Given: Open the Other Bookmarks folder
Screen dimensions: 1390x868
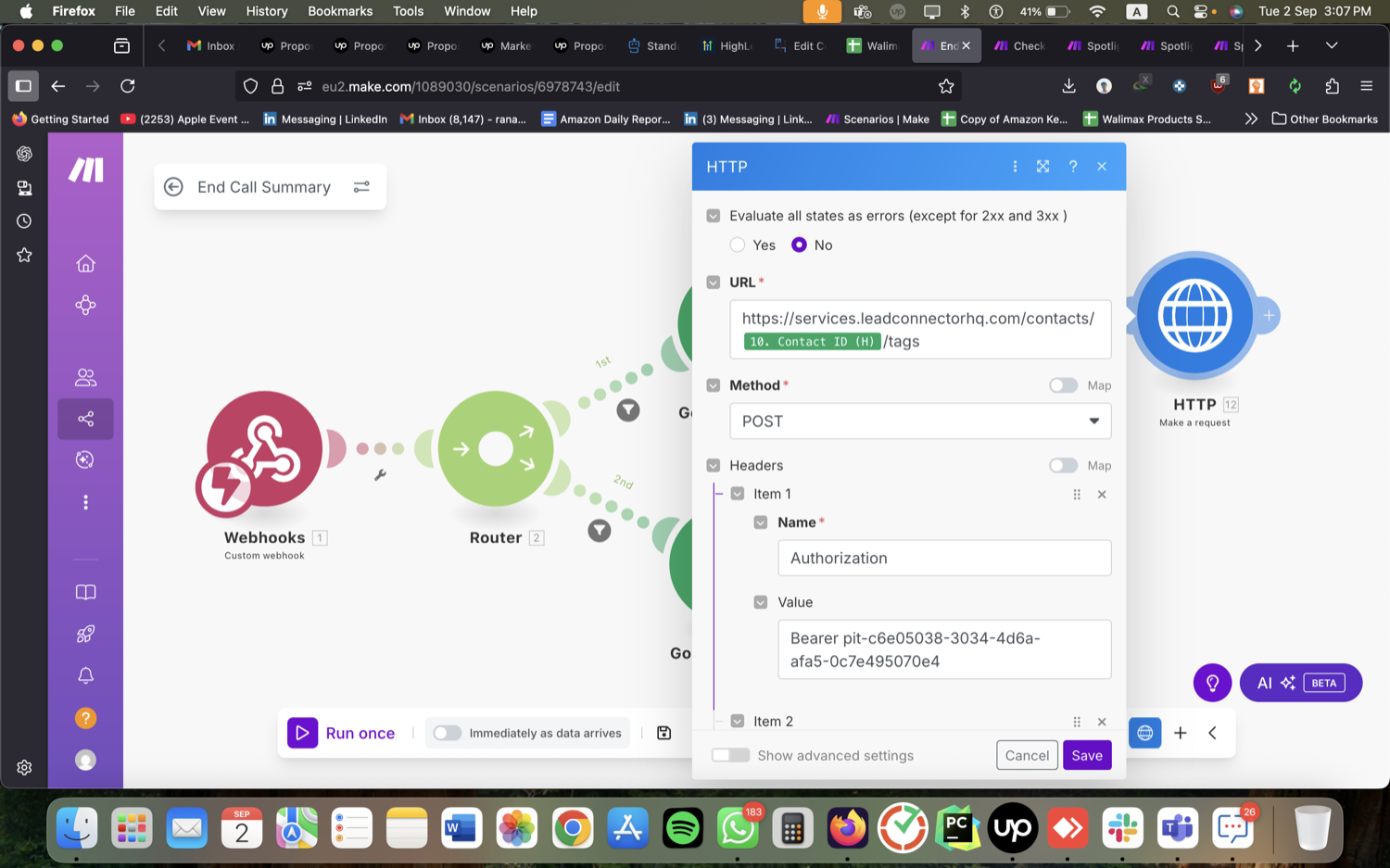Looking at the screenshot, I should coord(1325,119).
